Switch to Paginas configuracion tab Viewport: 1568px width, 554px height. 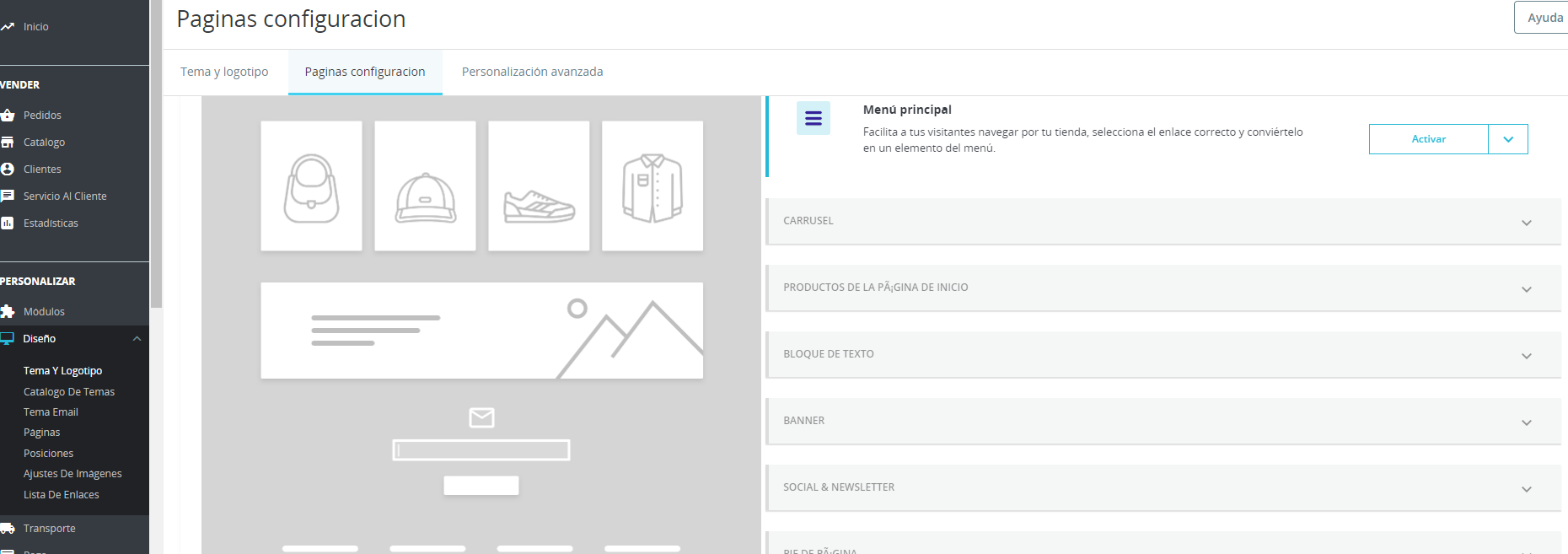(365, 72)
